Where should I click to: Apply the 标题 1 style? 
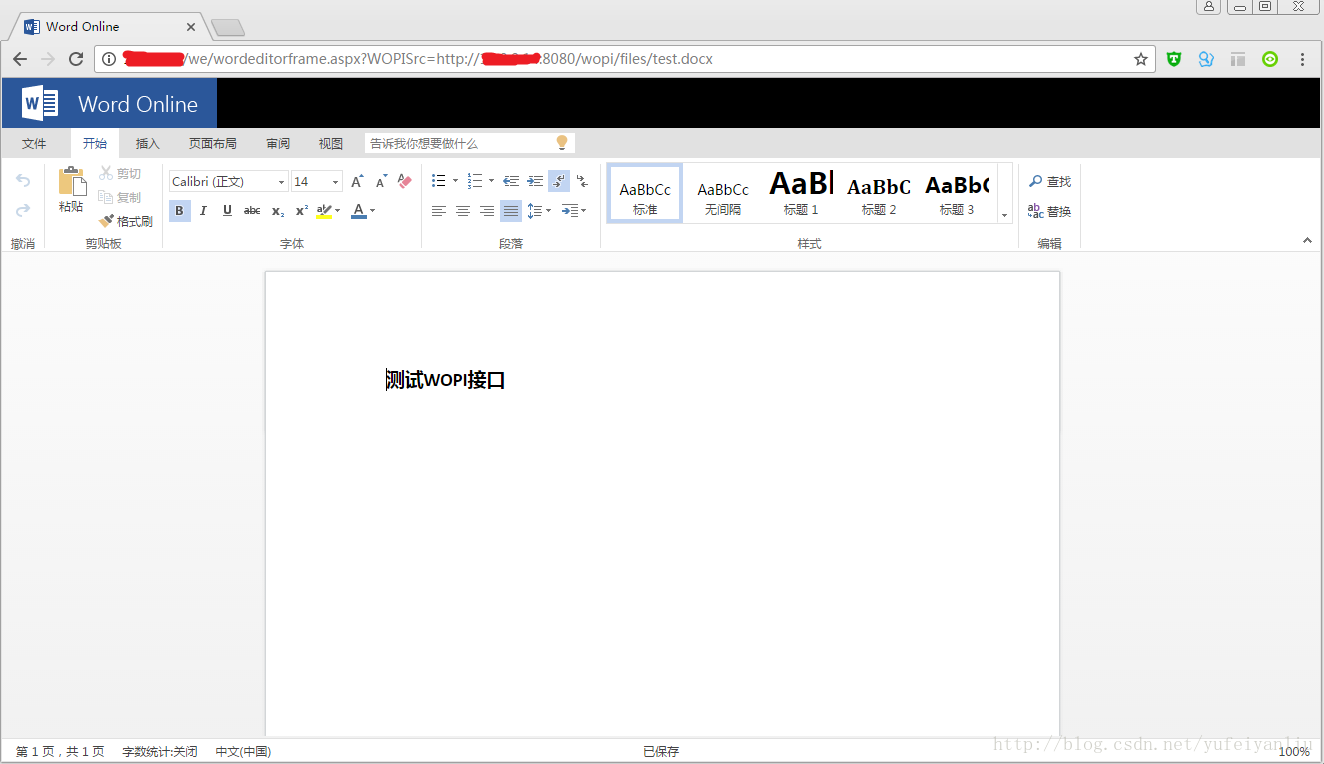[x=801, y=193]
